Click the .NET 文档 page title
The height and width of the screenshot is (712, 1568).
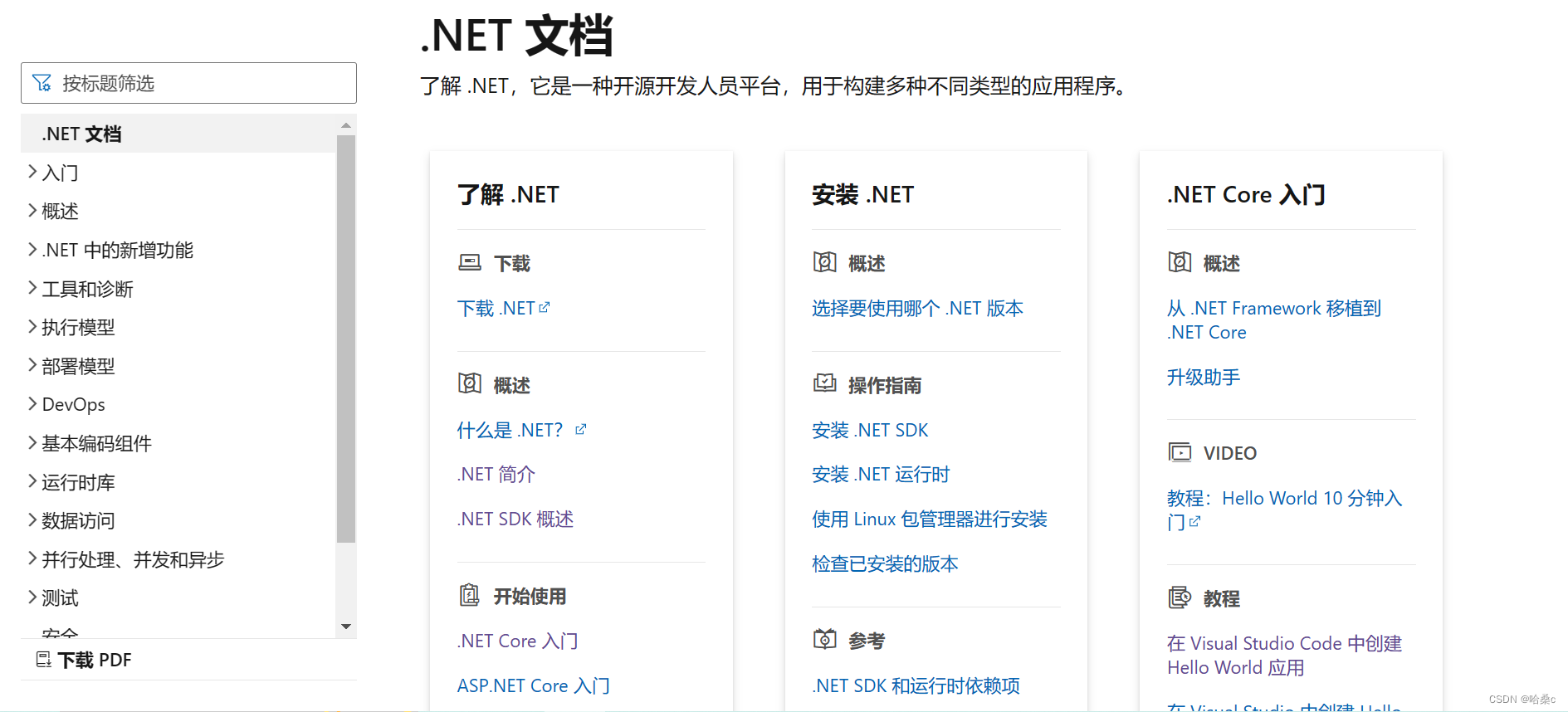pyautogui.click(x=516, y=36)
